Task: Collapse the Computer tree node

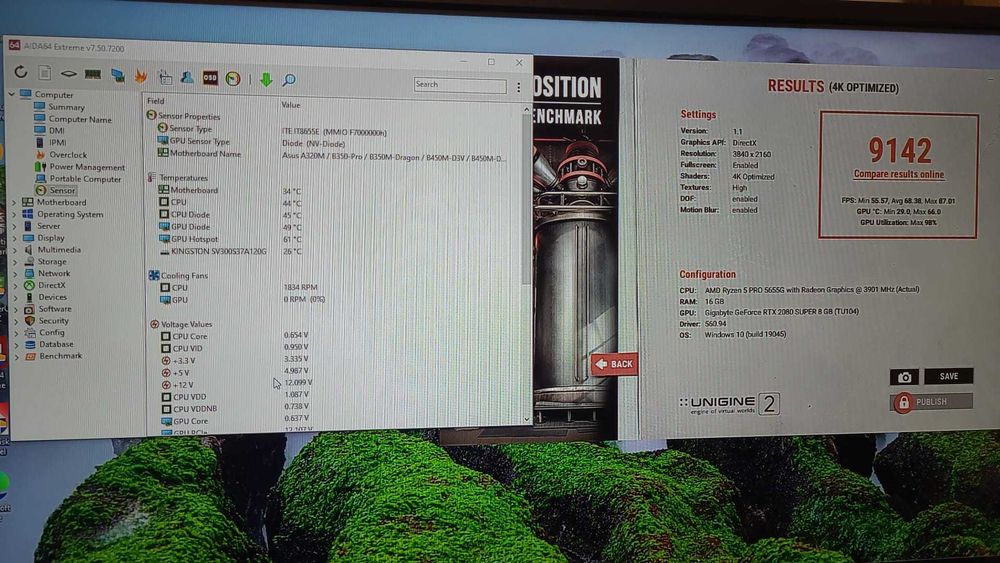Action: coord(11,94)
